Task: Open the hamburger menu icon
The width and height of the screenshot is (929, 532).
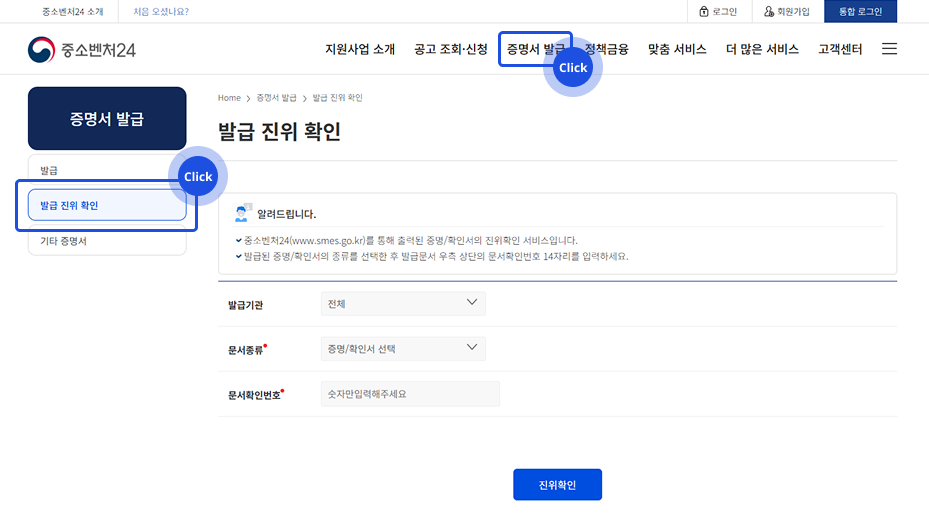Action: (x=889, y=49)
